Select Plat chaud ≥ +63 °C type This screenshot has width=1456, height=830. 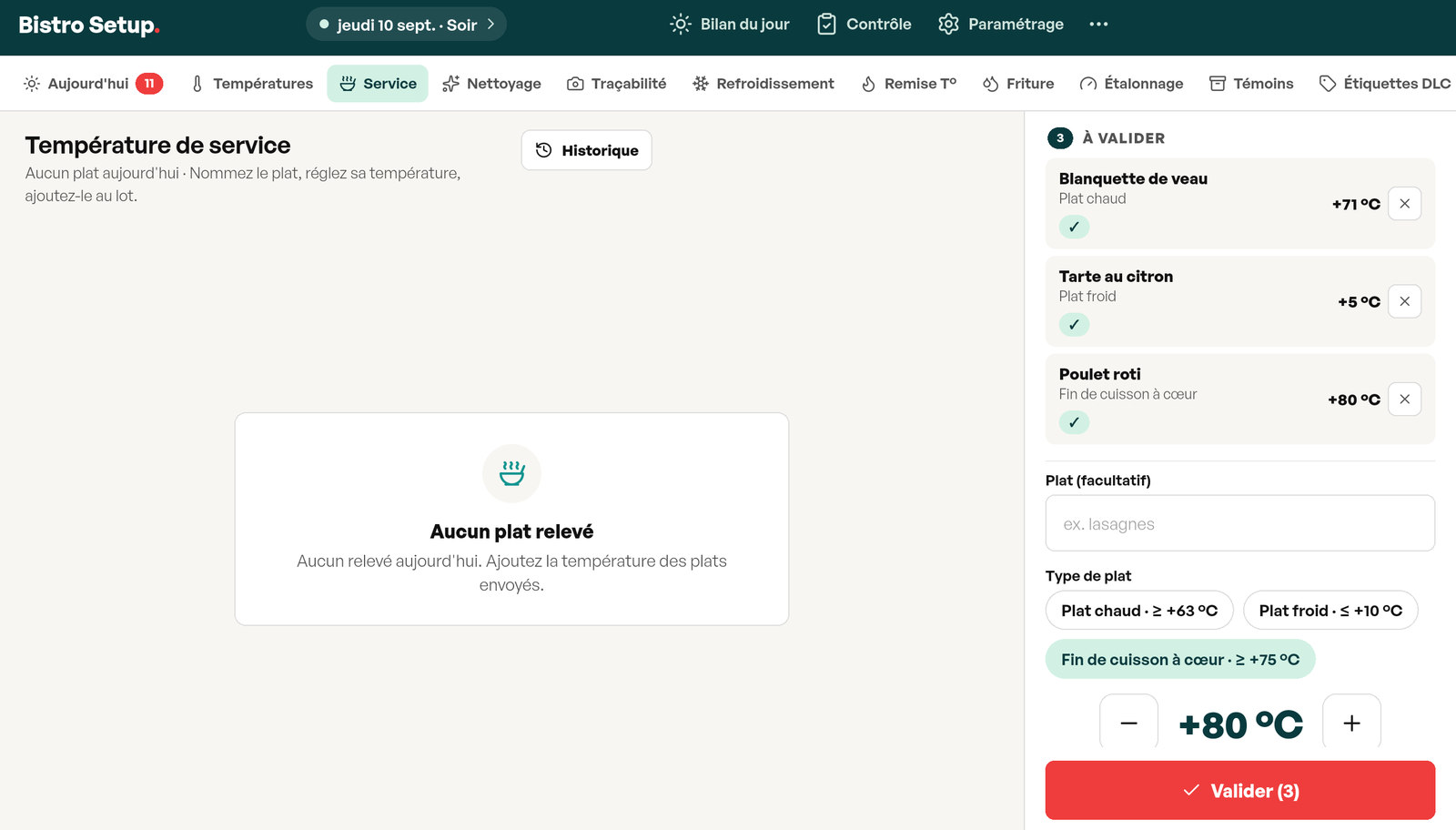(1139, 611)
